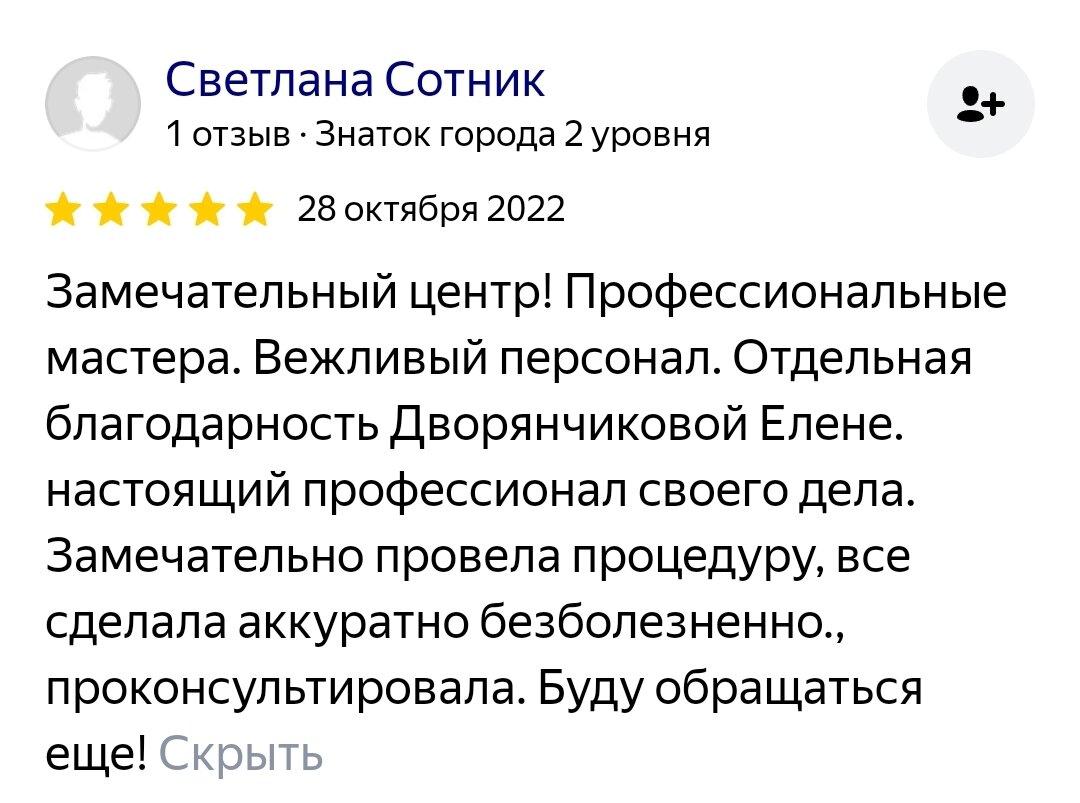Open the Светлана Сотник name link

355,79
